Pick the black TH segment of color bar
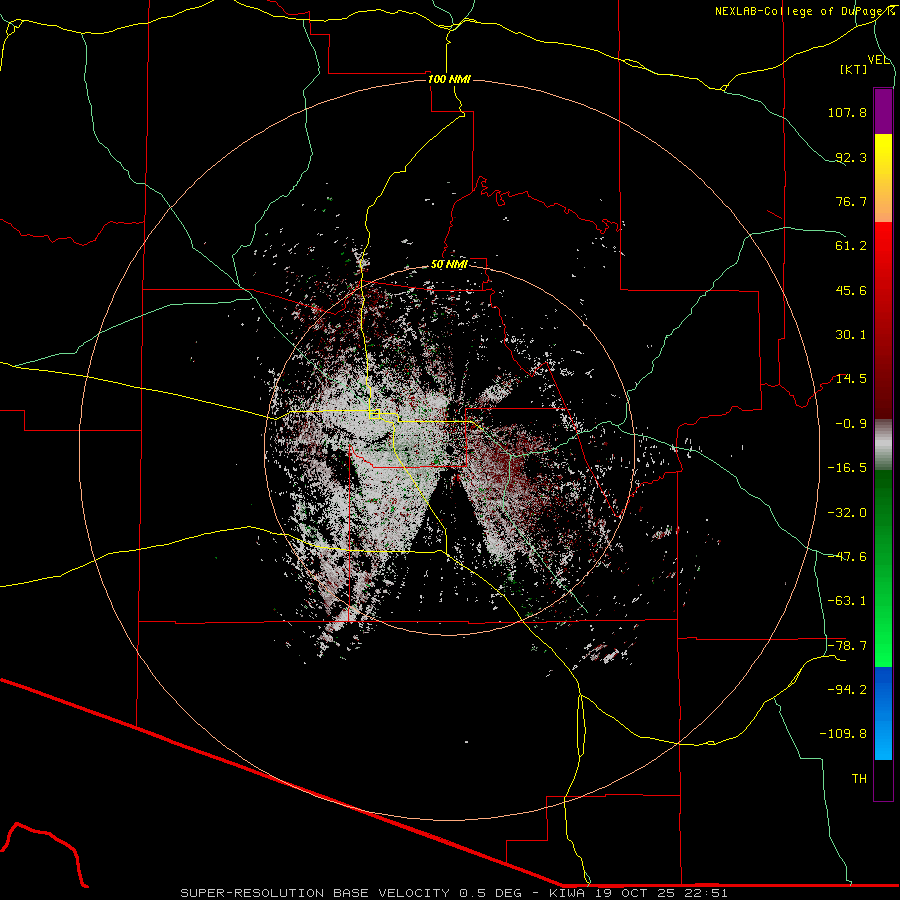Screen dimensions: 900x900 pos(883,780)
